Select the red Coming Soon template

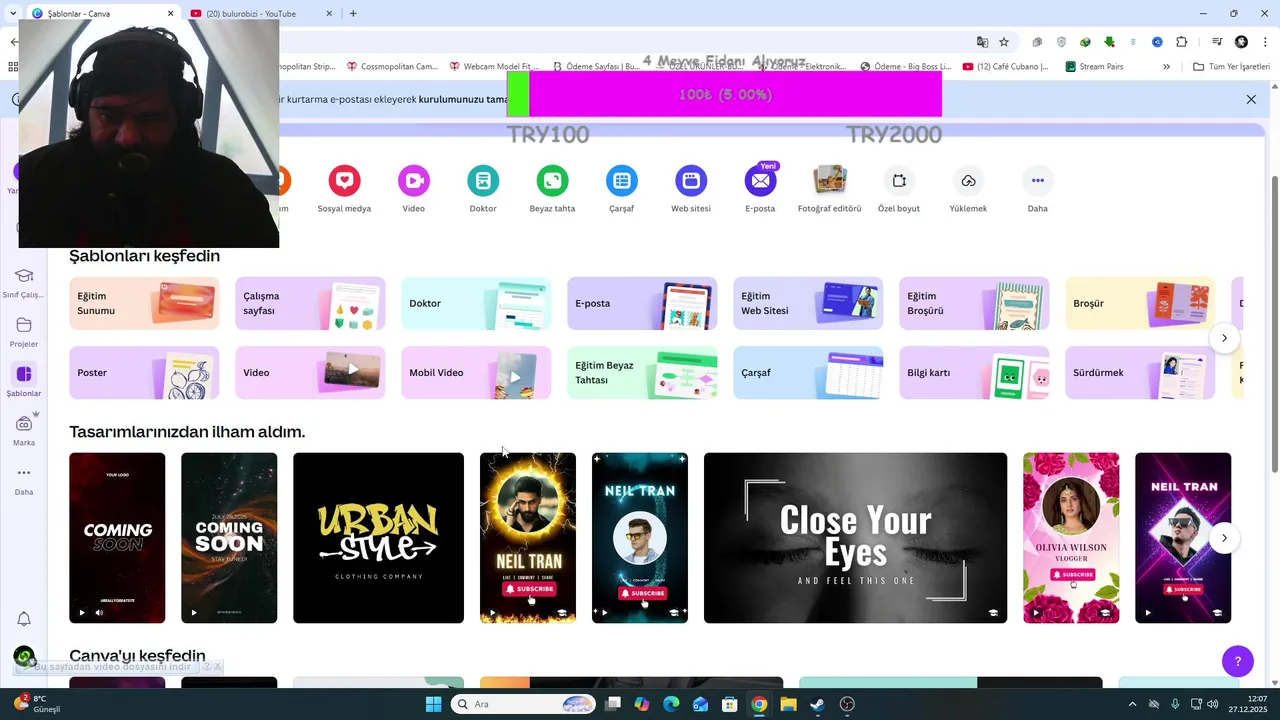(117, 538)
